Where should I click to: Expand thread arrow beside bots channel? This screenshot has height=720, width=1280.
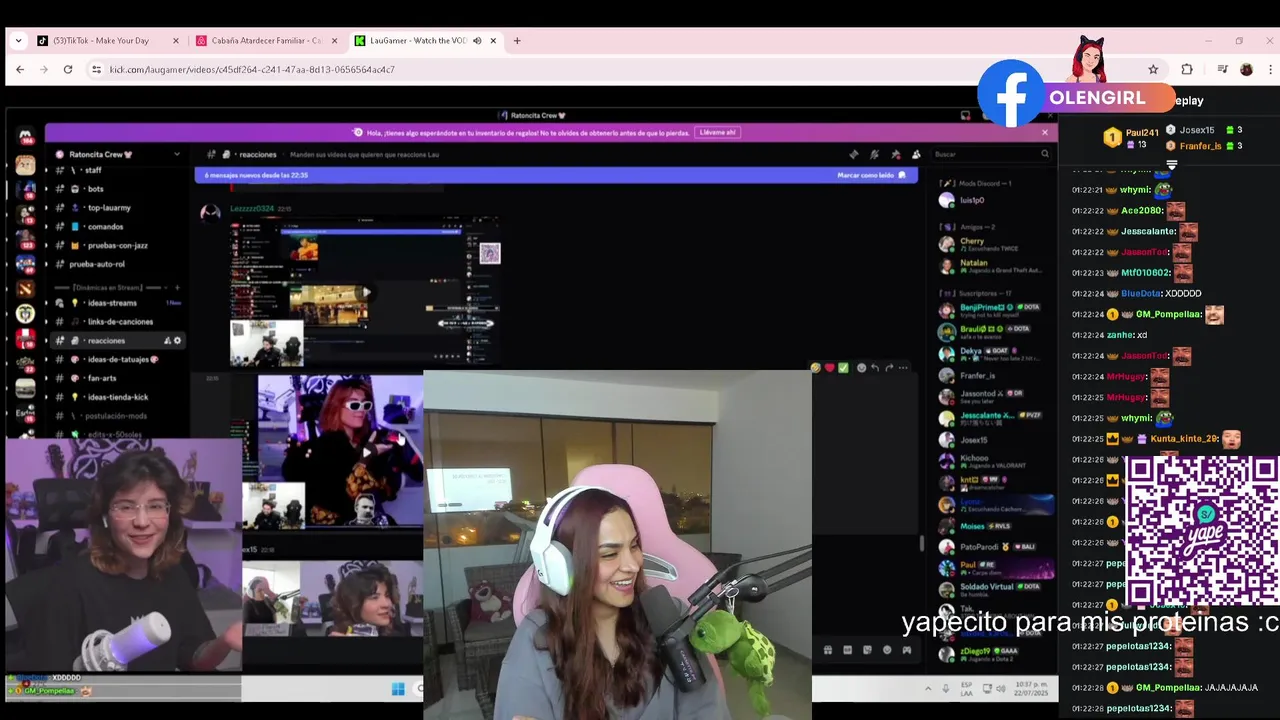point(46,188)
